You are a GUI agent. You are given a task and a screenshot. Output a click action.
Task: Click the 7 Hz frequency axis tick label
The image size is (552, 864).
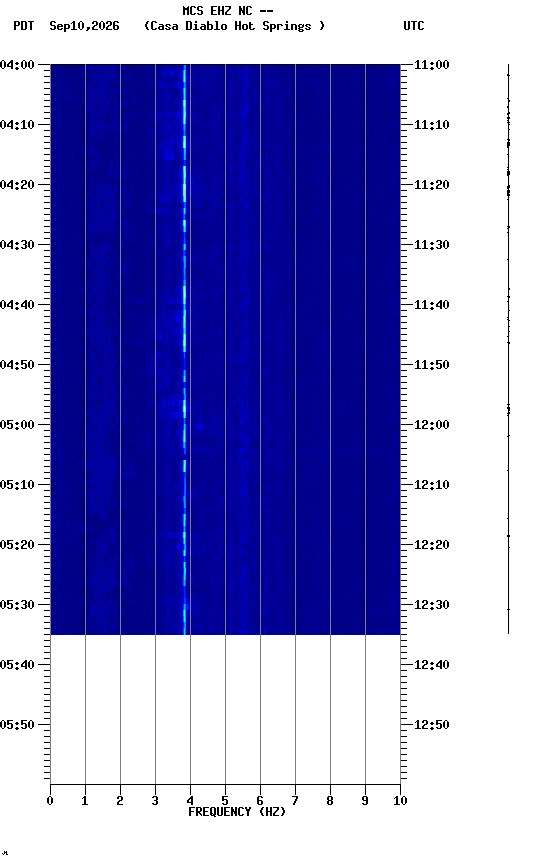point(295,801)
